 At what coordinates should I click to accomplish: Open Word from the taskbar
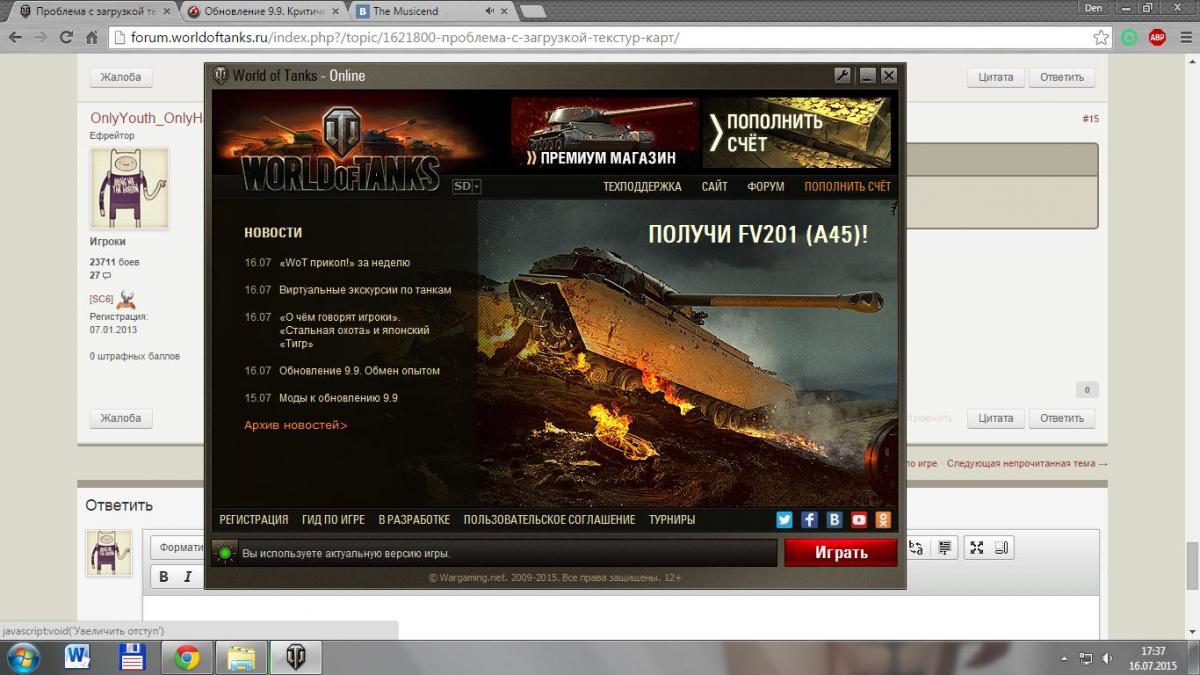[77, 657]
